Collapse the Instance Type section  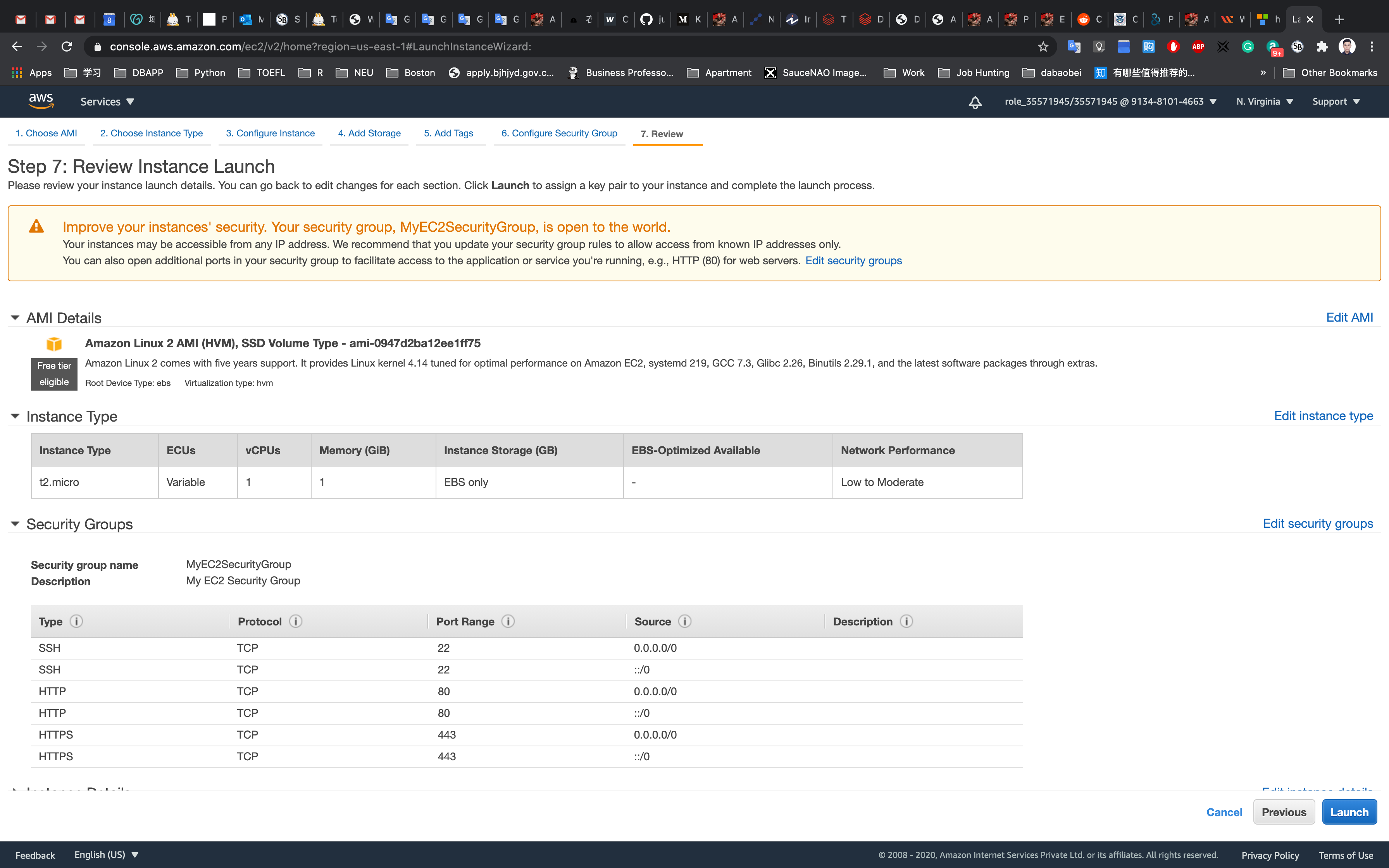click(16, 416)
